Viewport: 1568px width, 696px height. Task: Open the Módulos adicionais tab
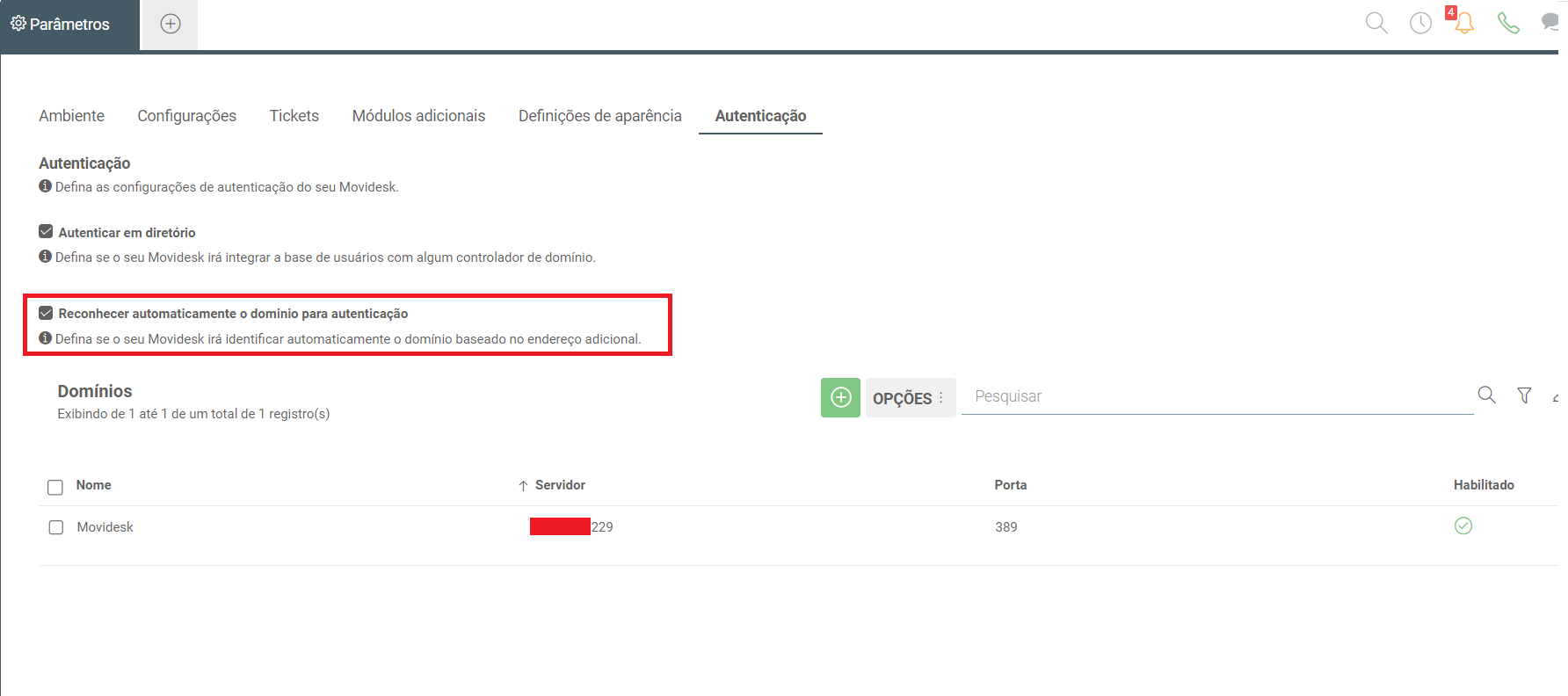[418, 116]
